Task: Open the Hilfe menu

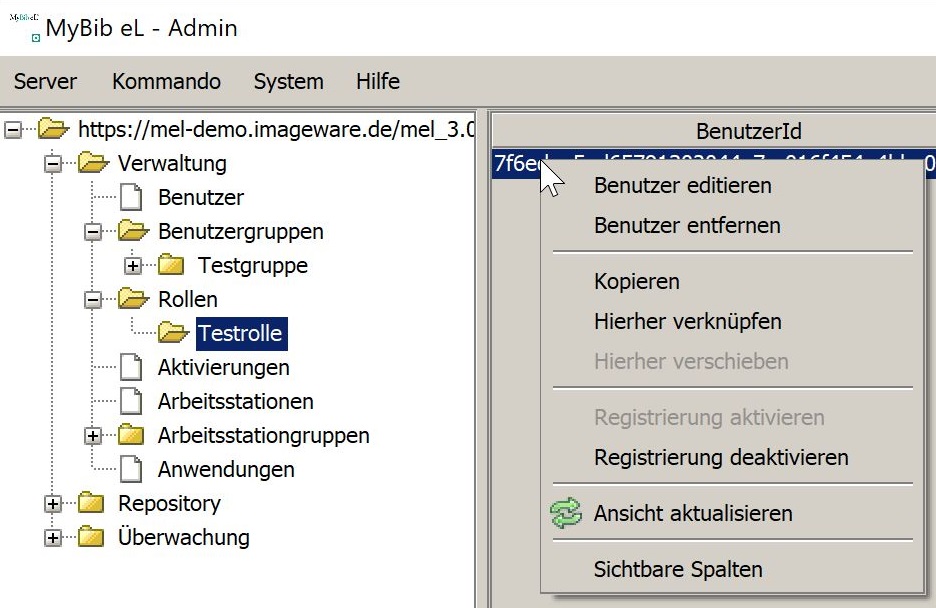Action: (378, 81)
